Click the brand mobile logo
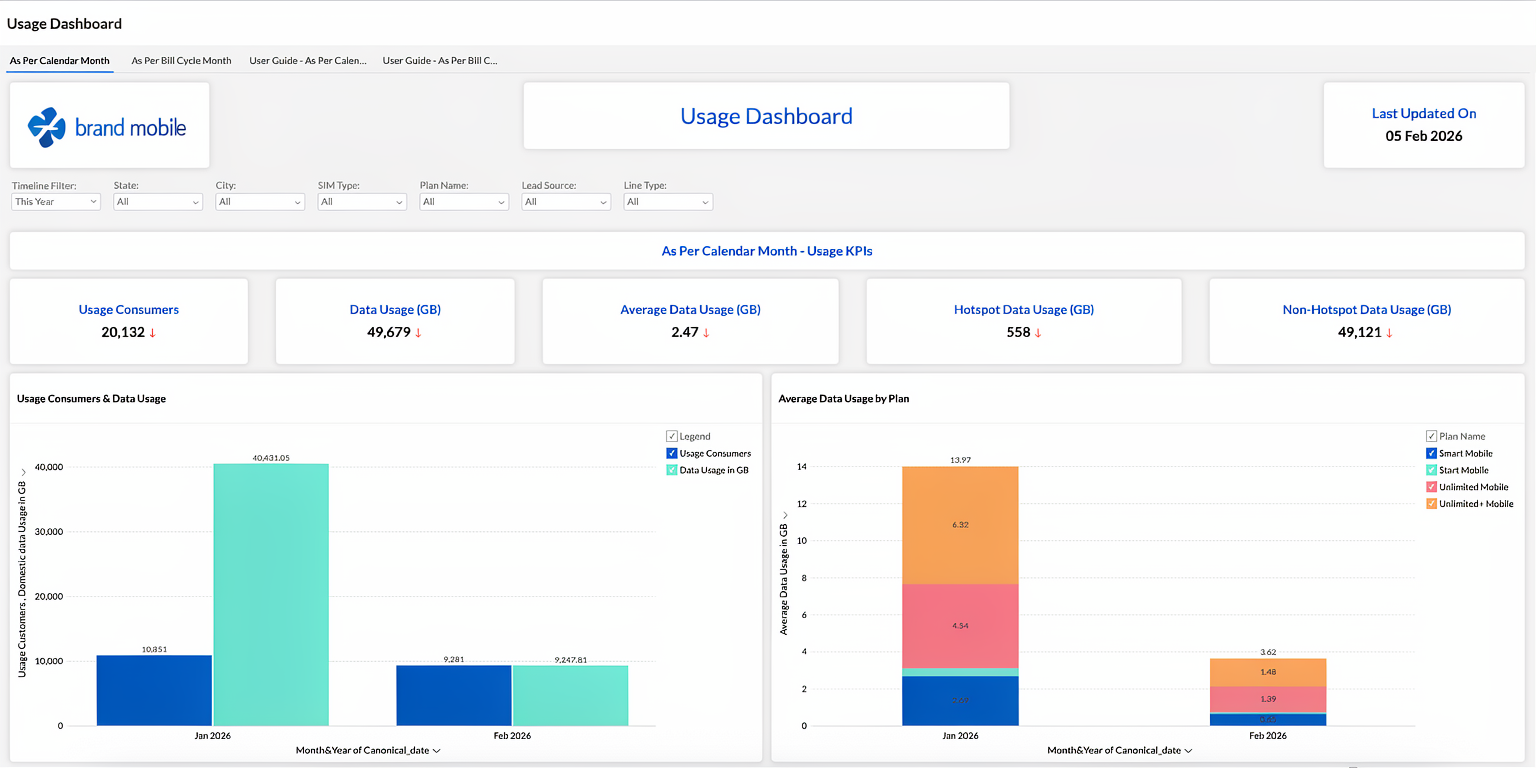1536x768 pixels. click(x=108, y=127)
